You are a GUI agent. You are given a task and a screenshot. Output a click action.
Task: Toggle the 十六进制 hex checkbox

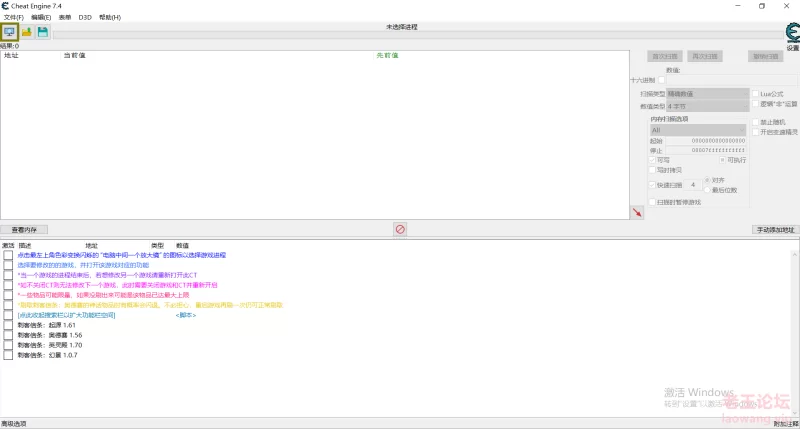coord(662,80)
